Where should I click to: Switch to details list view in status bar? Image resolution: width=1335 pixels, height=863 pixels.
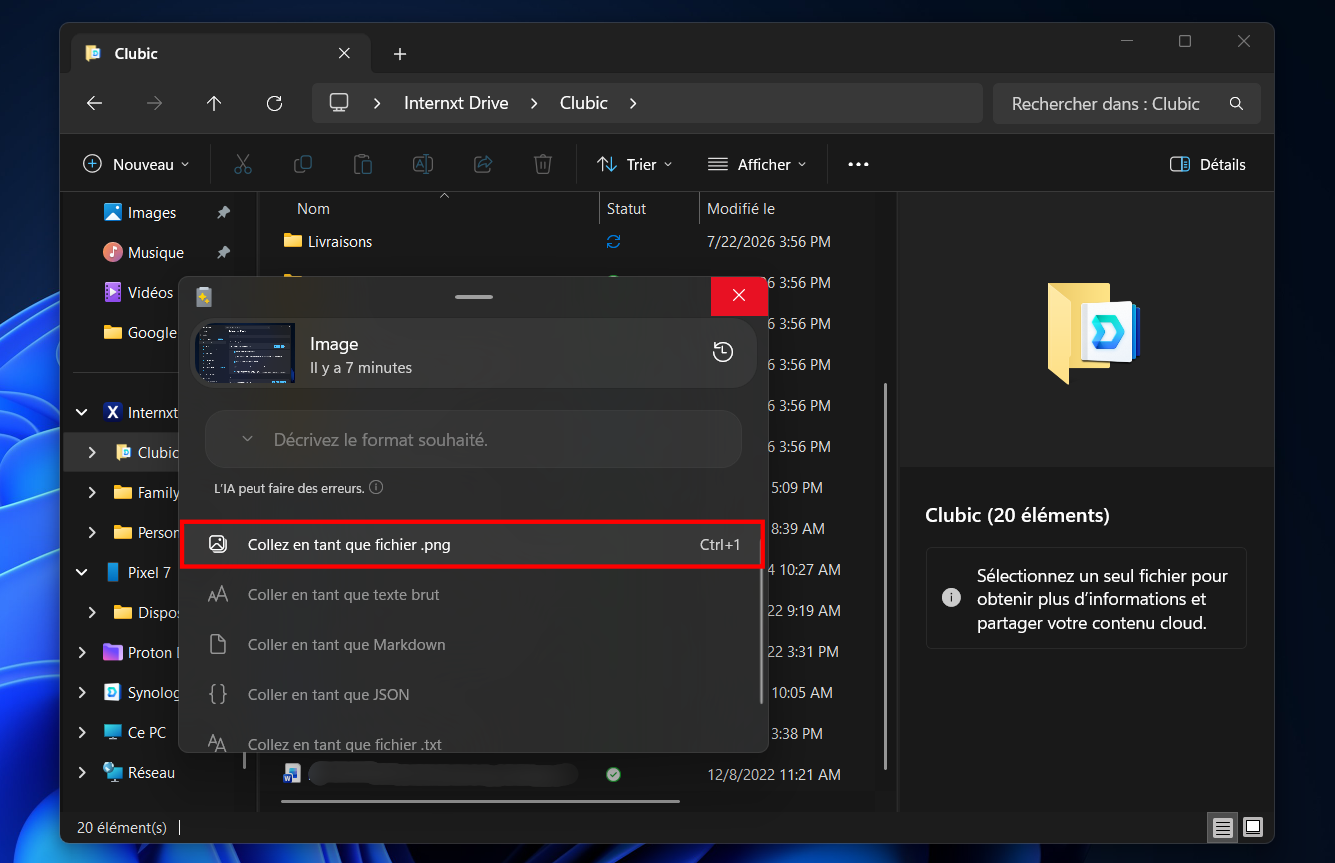(1222, 827)
